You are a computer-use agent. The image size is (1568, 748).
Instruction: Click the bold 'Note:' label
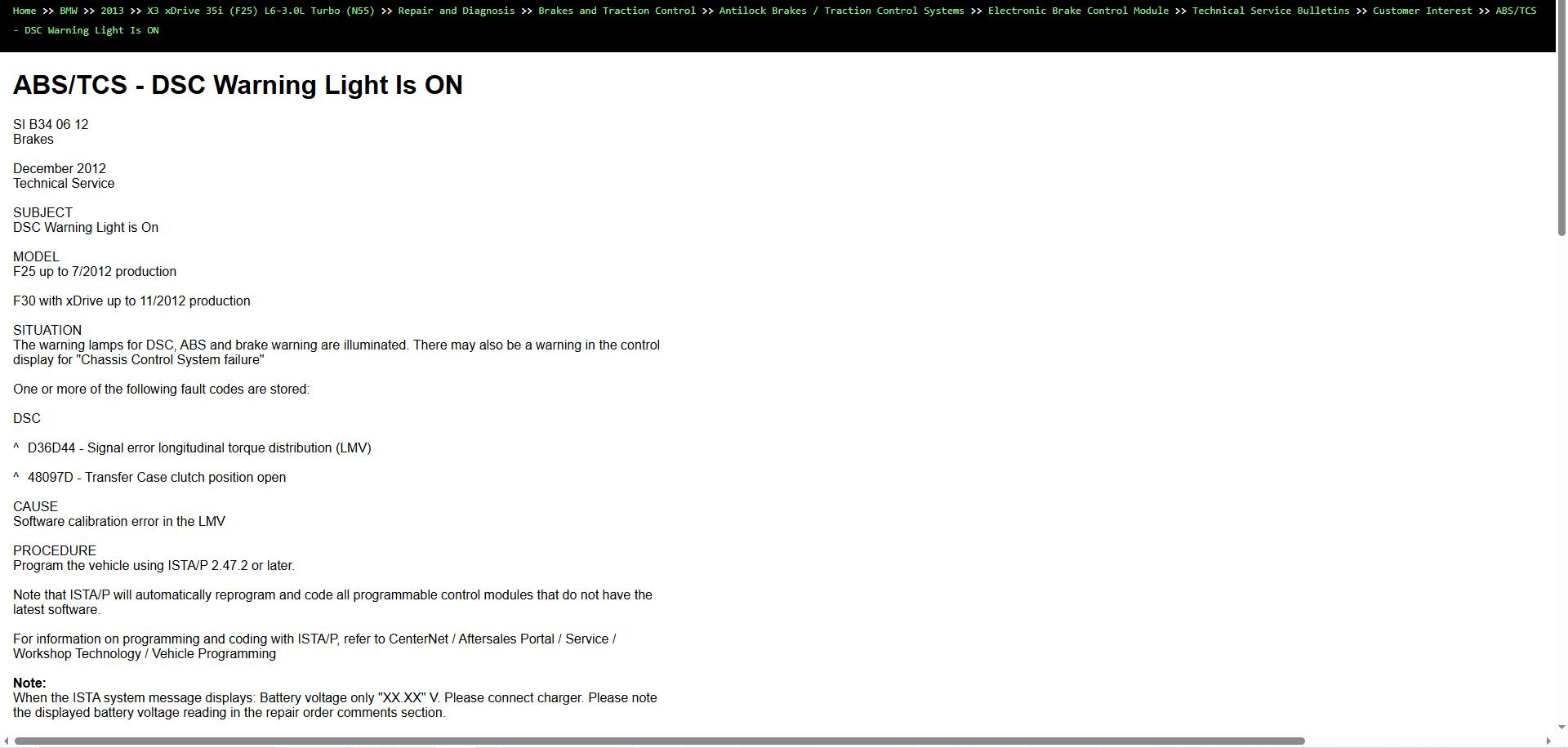coord(29,683)
